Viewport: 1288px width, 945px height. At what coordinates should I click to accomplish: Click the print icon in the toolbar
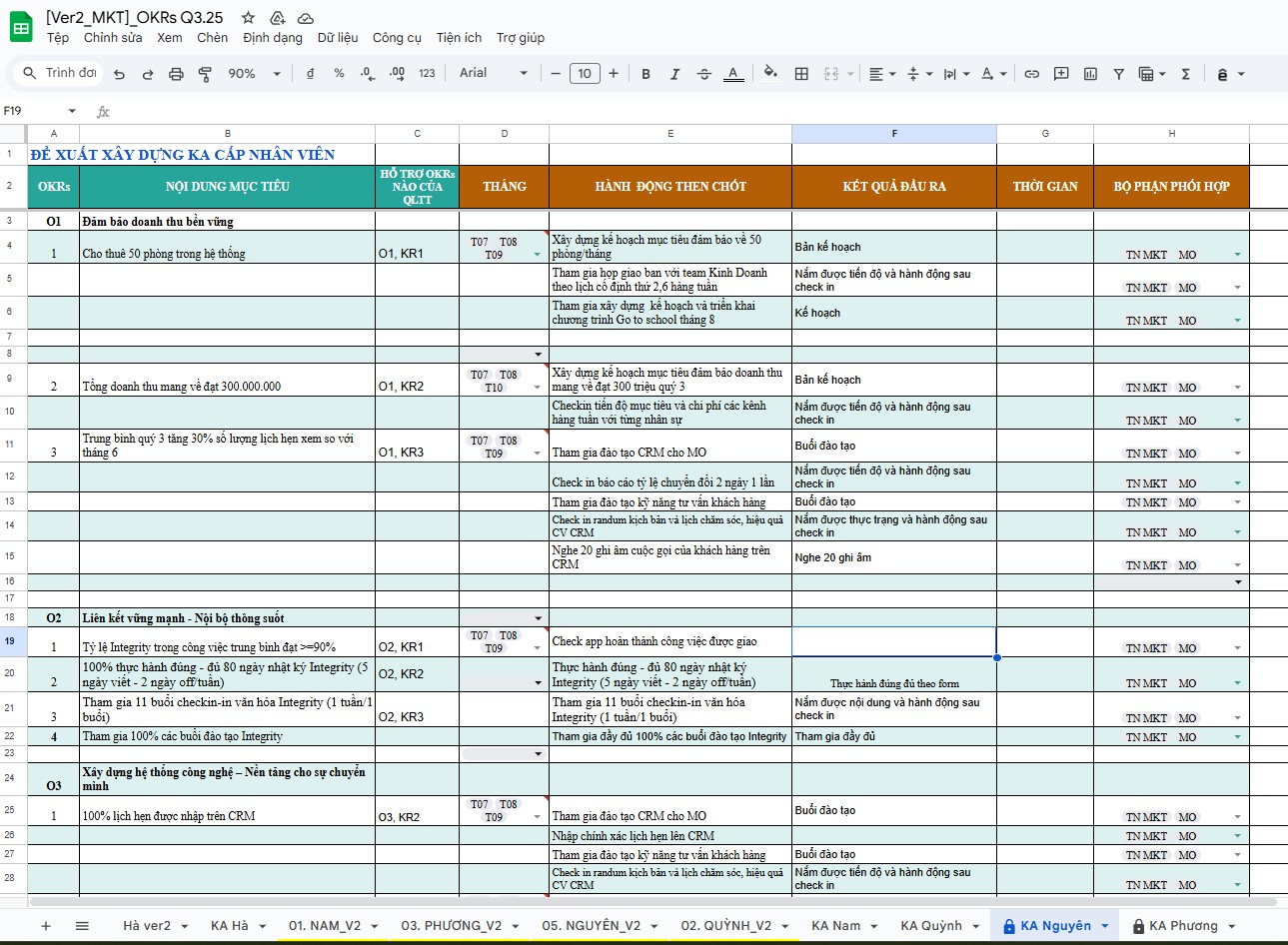[x=176, y=74]
